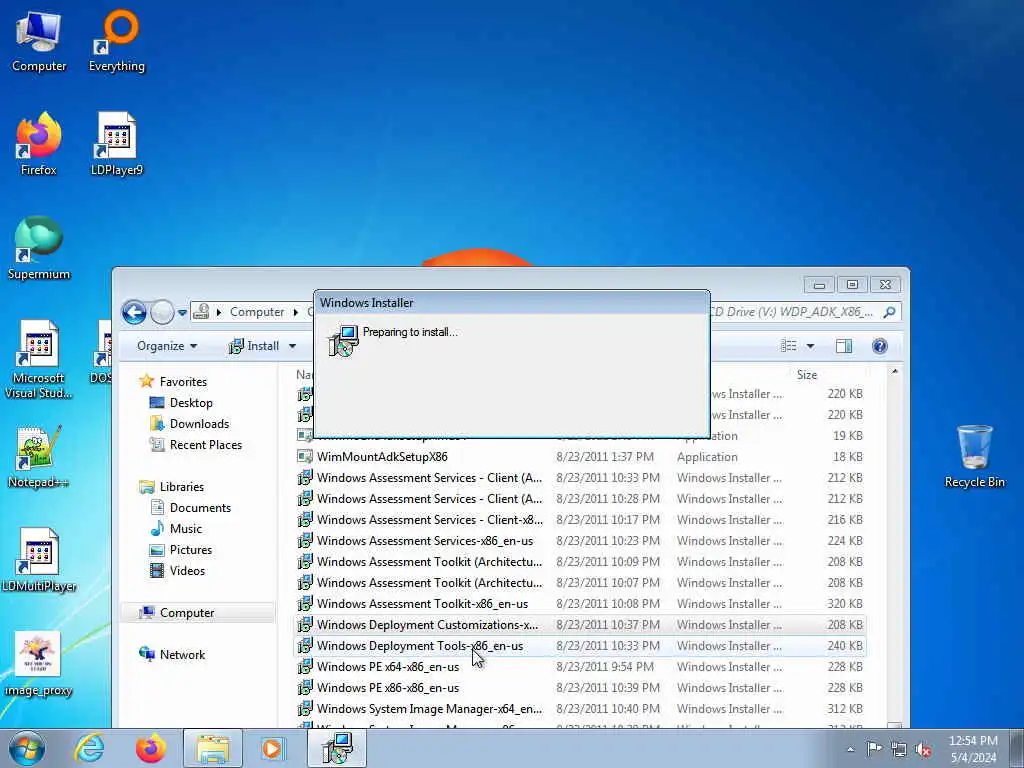Image resolution: width=1024 pixels, height=768 pixels.
Task: Open Internet Explorer from the taskbar
Action: click(x=89, y=748)
